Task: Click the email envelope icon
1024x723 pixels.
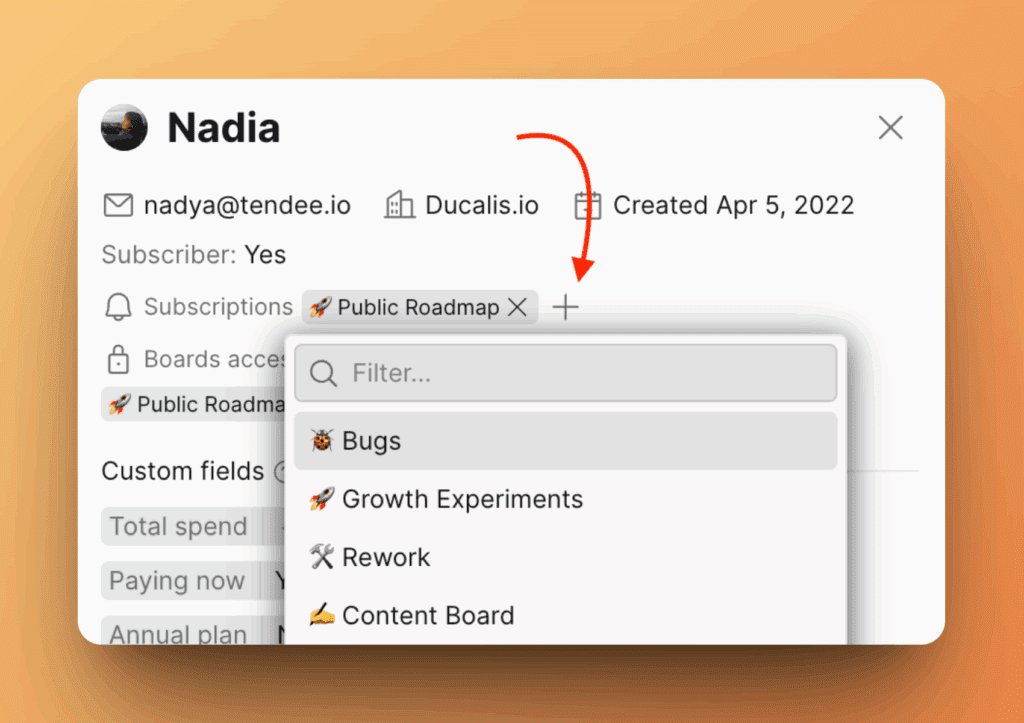Action: click(118, 206)
